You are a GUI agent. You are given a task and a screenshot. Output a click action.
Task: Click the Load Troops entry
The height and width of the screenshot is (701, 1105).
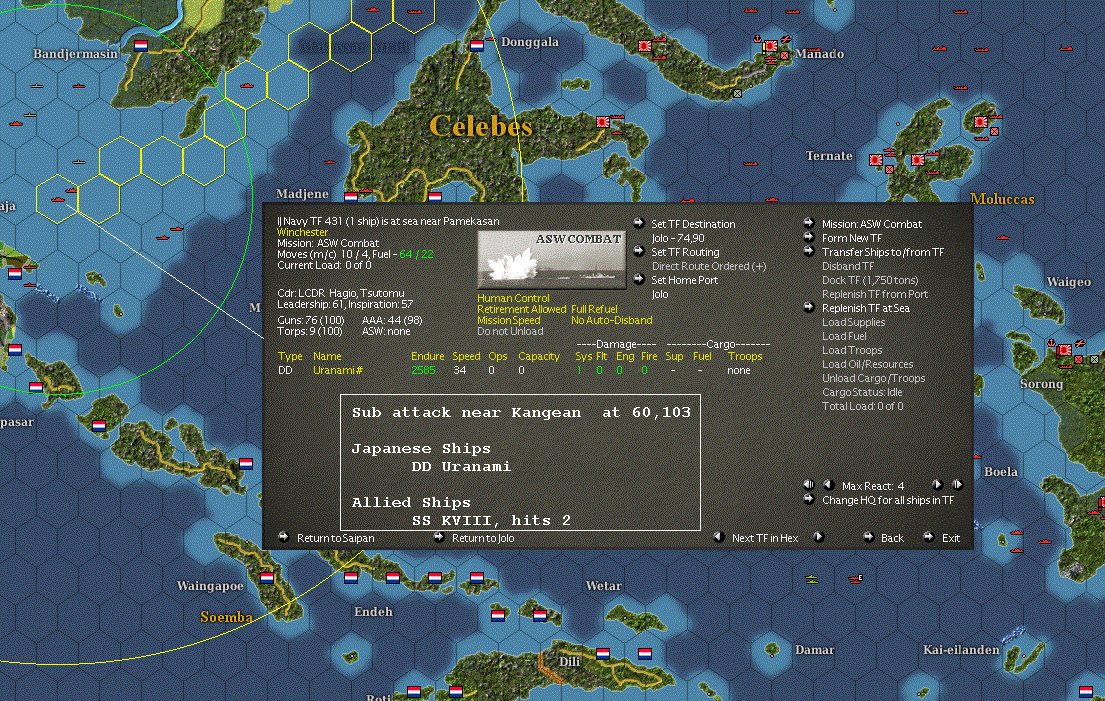click(x=852, y=350)
